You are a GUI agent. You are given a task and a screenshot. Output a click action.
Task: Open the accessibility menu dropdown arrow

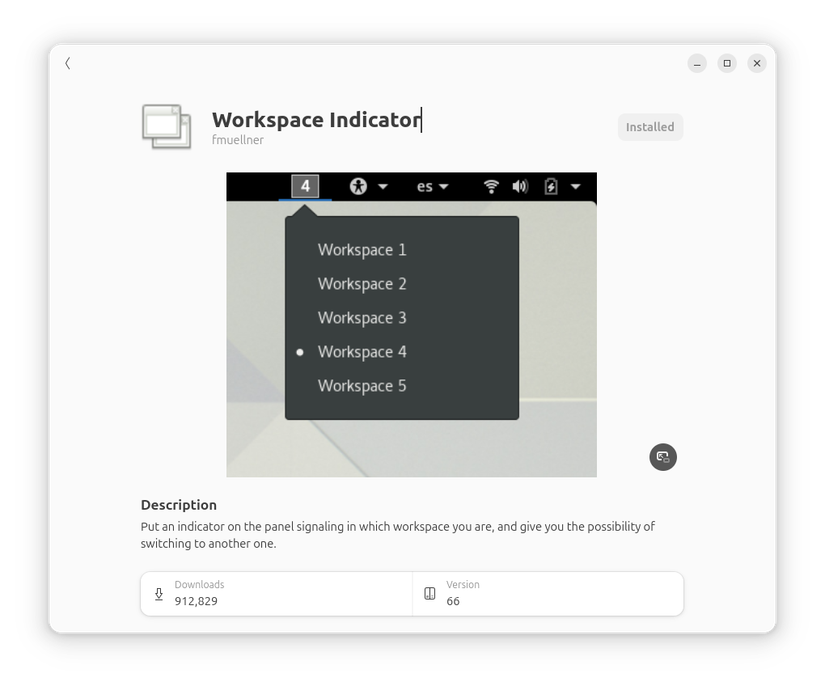point(383,186)
